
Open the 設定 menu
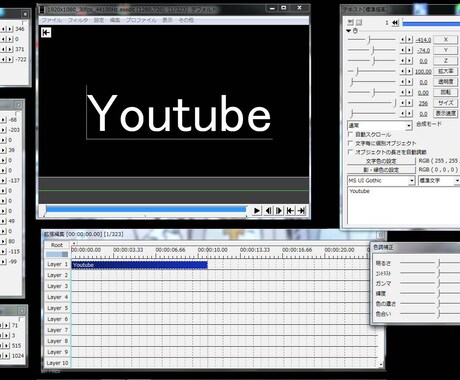point(99,20)
